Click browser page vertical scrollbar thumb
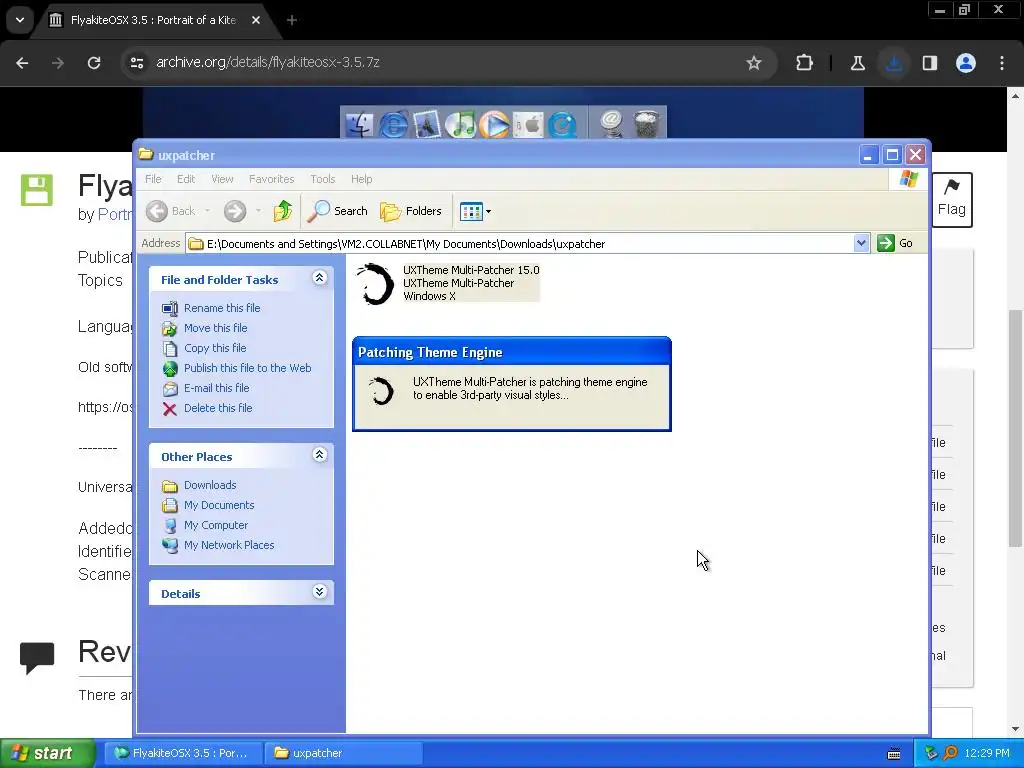1024x768 pixels. [1015, 428]
